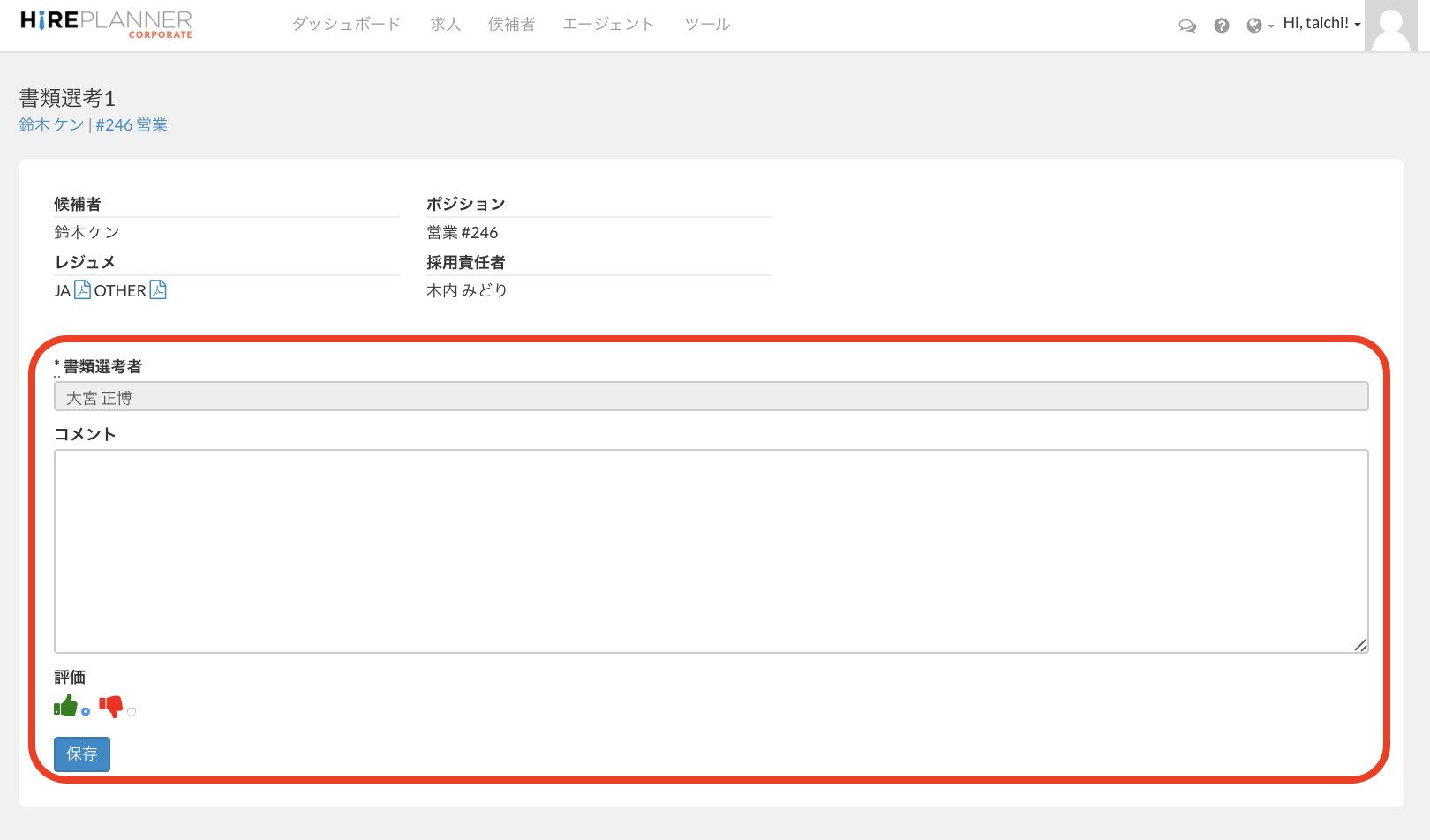The width and height of the screenshot is (1430, 840).
Task: Click the green thumbs-up icon
Action: (x=66, y=706)
